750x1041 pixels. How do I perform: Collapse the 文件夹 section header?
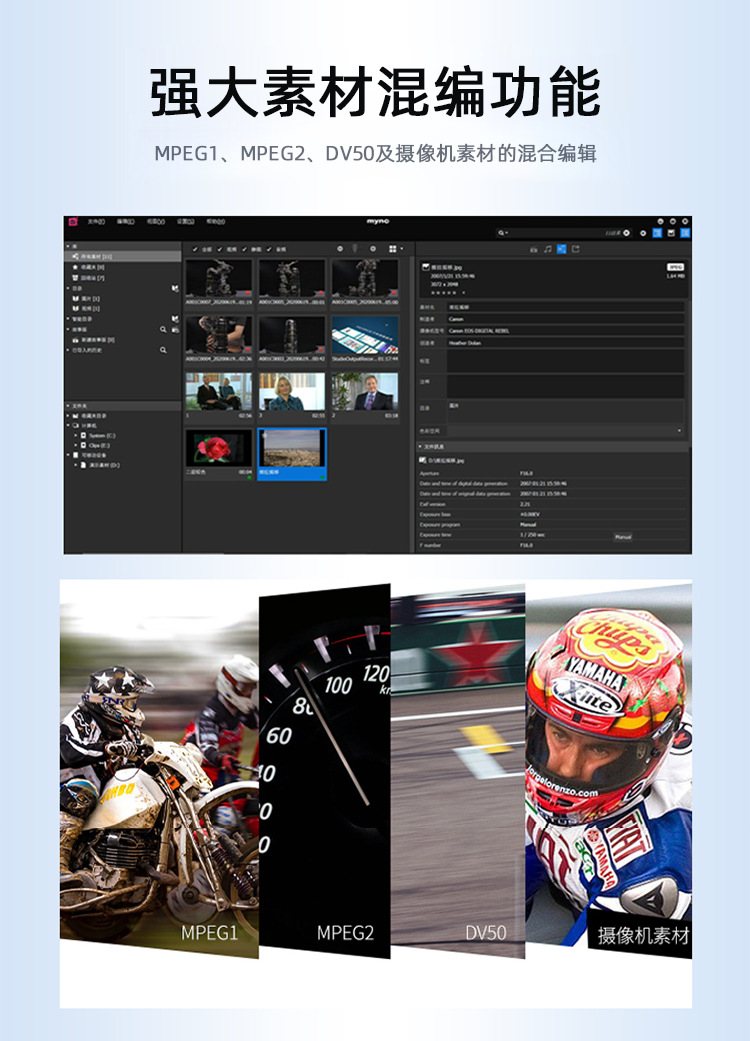[x=68, y=406]
